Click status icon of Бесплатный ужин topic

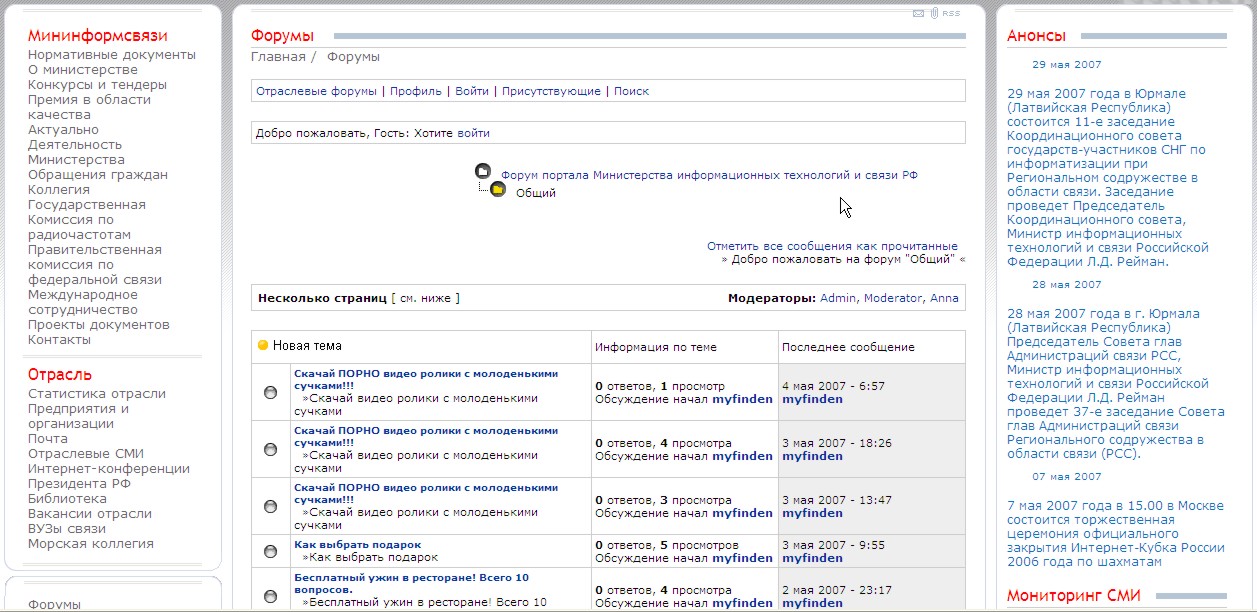[x=270, y=596]
